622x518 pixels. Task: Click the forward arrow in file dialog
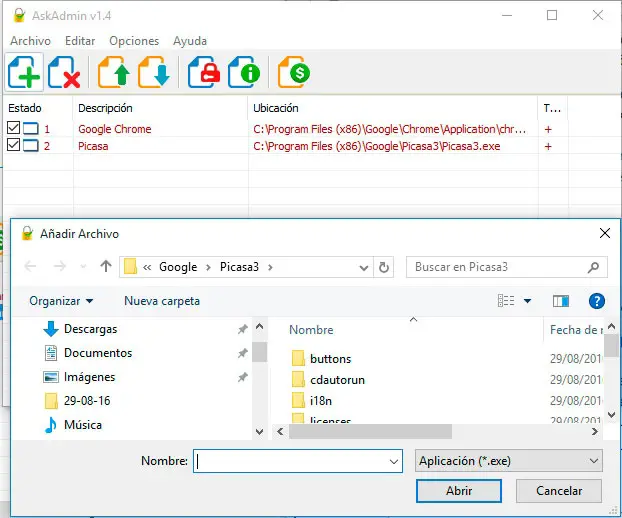[60, 266]
